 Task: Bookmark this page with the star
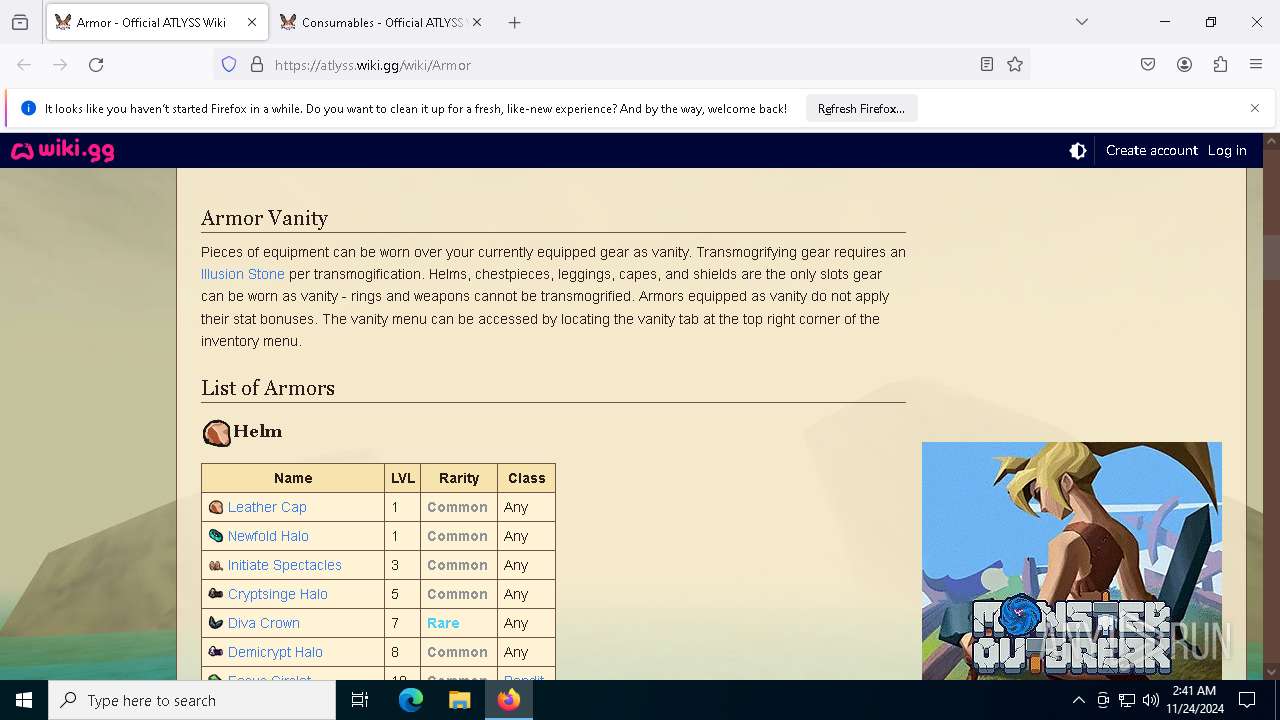pos(1015,65)
